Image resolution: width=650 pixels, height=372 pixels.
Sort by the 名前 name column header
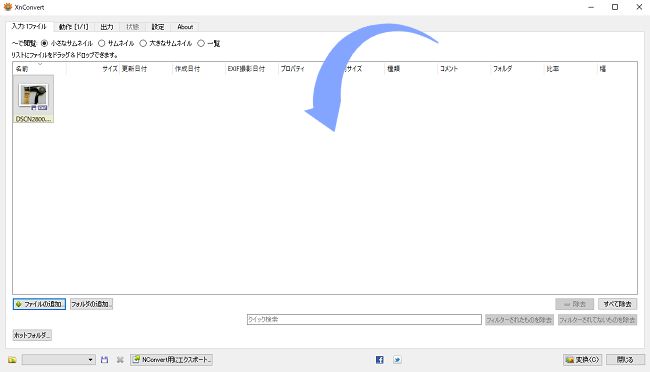pyautogui.click(x=39, y=69)
